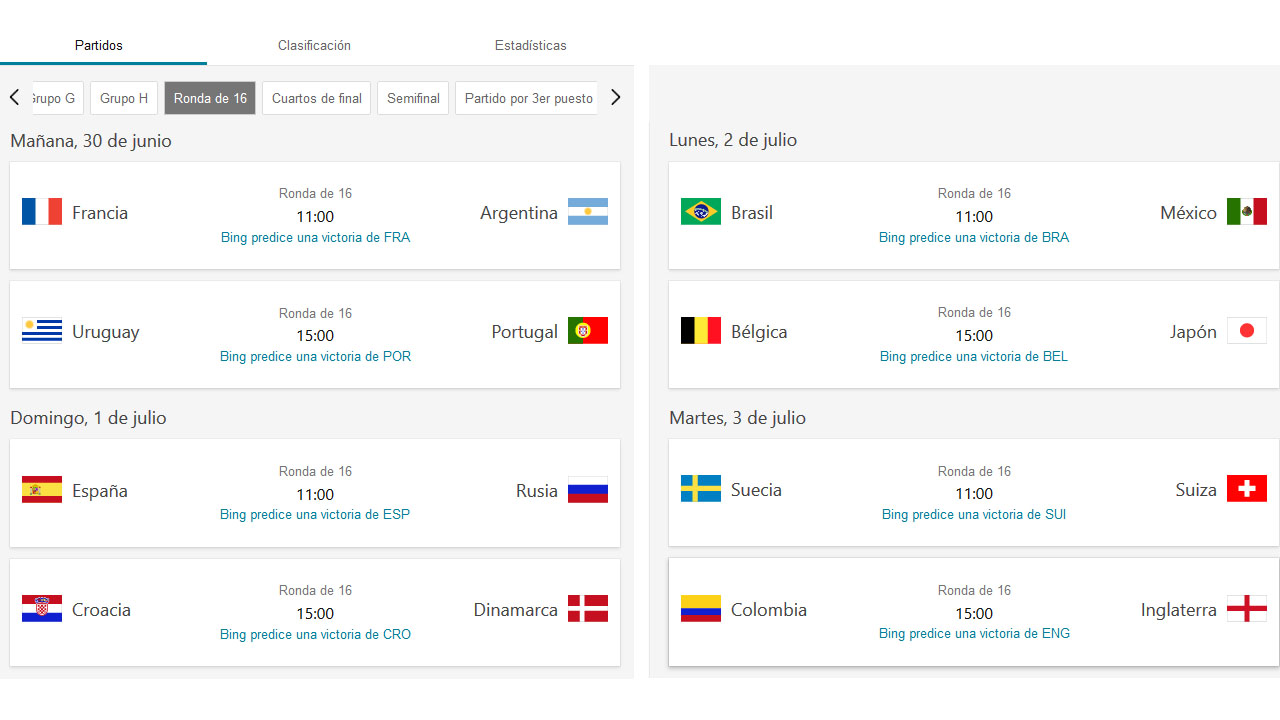Click the Croatia flag icon
This screenshot has width=1280, height=720.
pyautogui.click(x=42, y=609)
